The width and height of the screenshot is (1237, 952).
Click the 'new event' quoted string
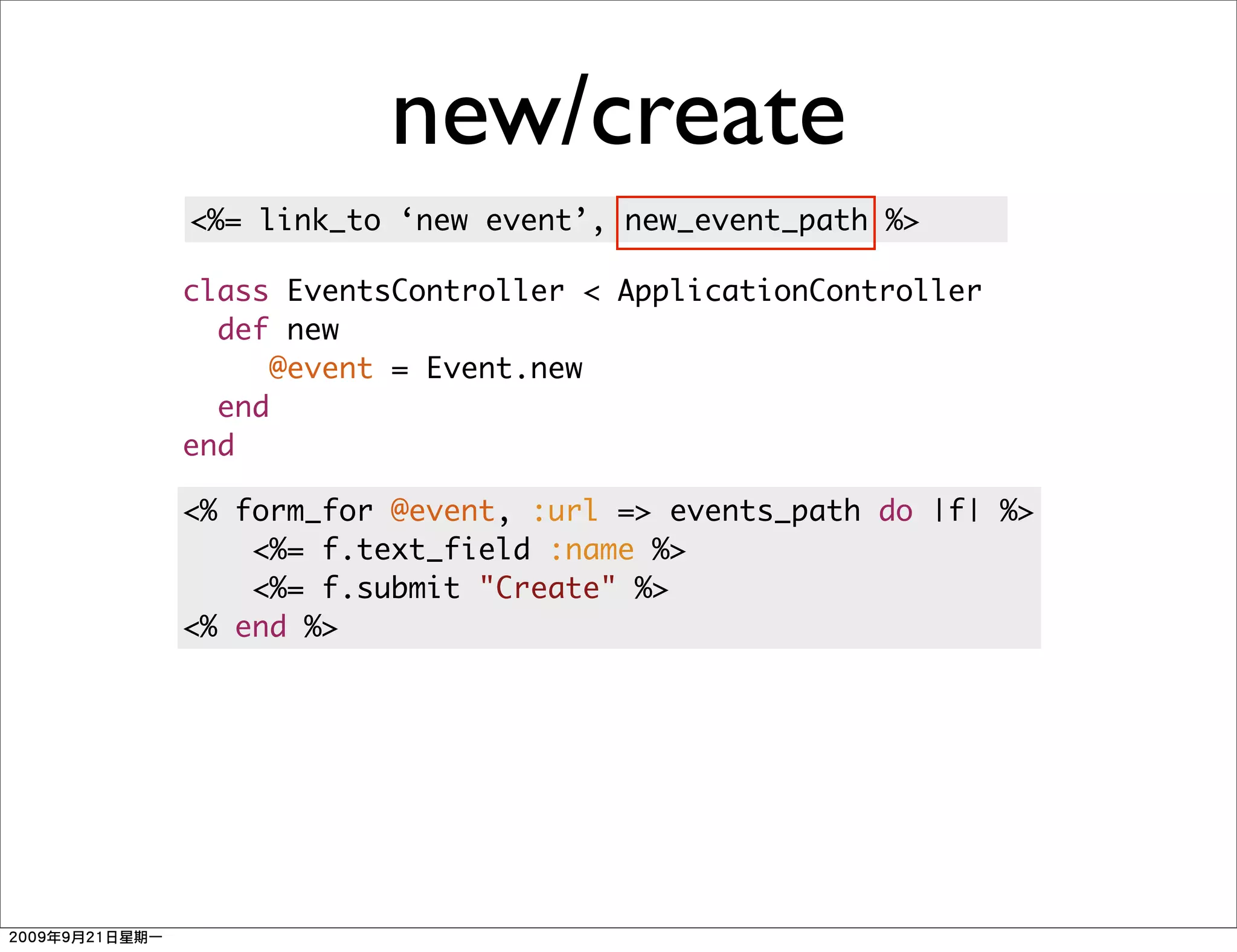[494, 220]
